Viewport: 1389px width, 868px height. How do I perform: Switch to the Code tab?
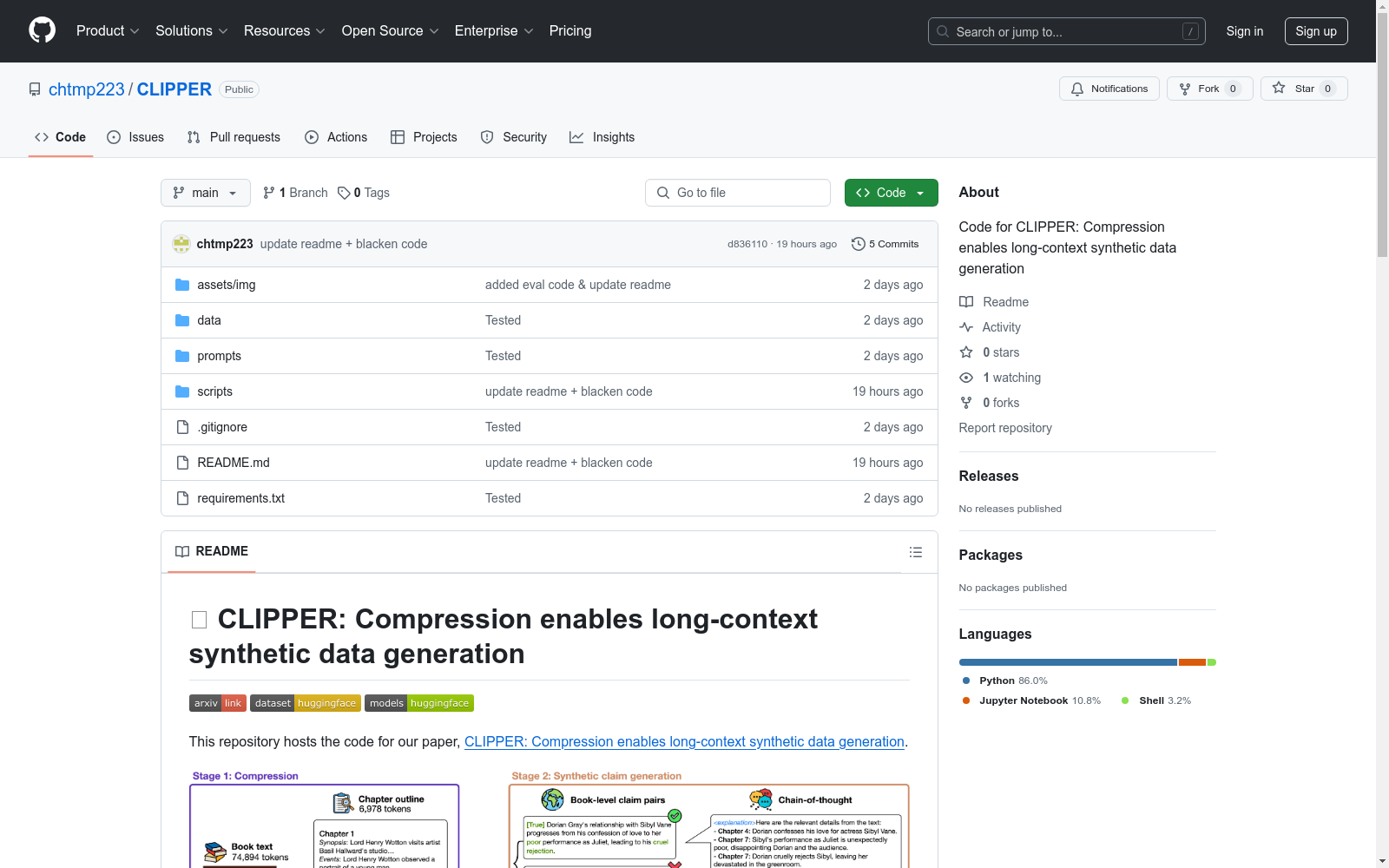point(61,137)
